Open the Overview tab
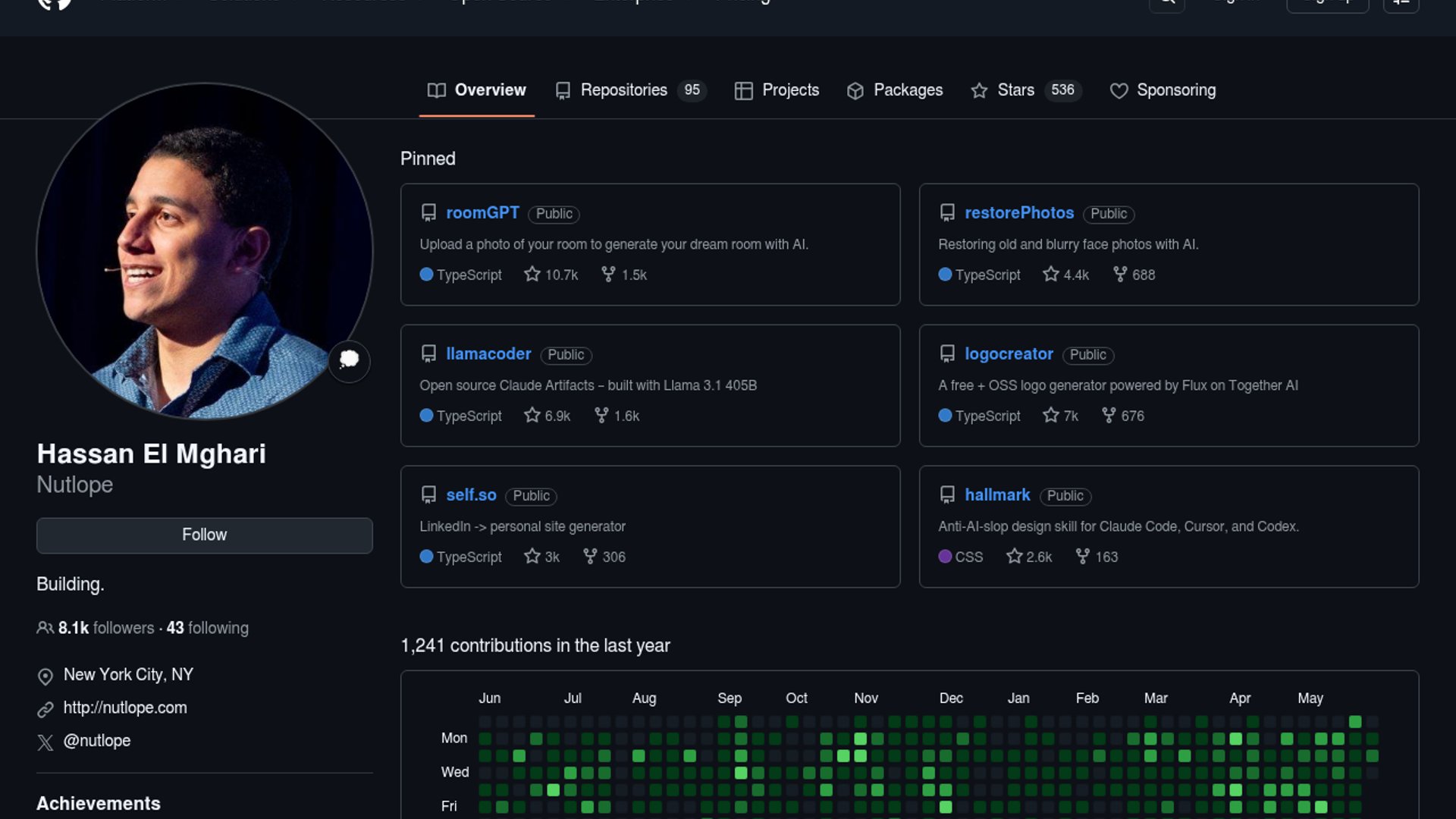The width and height of the screenshot is (1456, 819). (x=476, y=90)
